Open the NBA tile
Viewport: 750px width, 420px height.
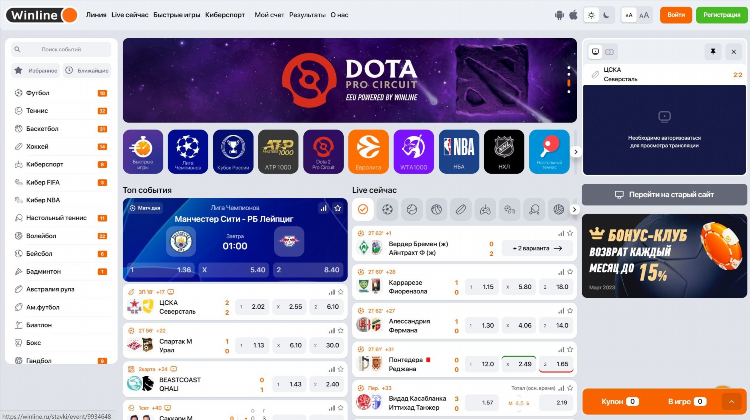tap(459, 152)
